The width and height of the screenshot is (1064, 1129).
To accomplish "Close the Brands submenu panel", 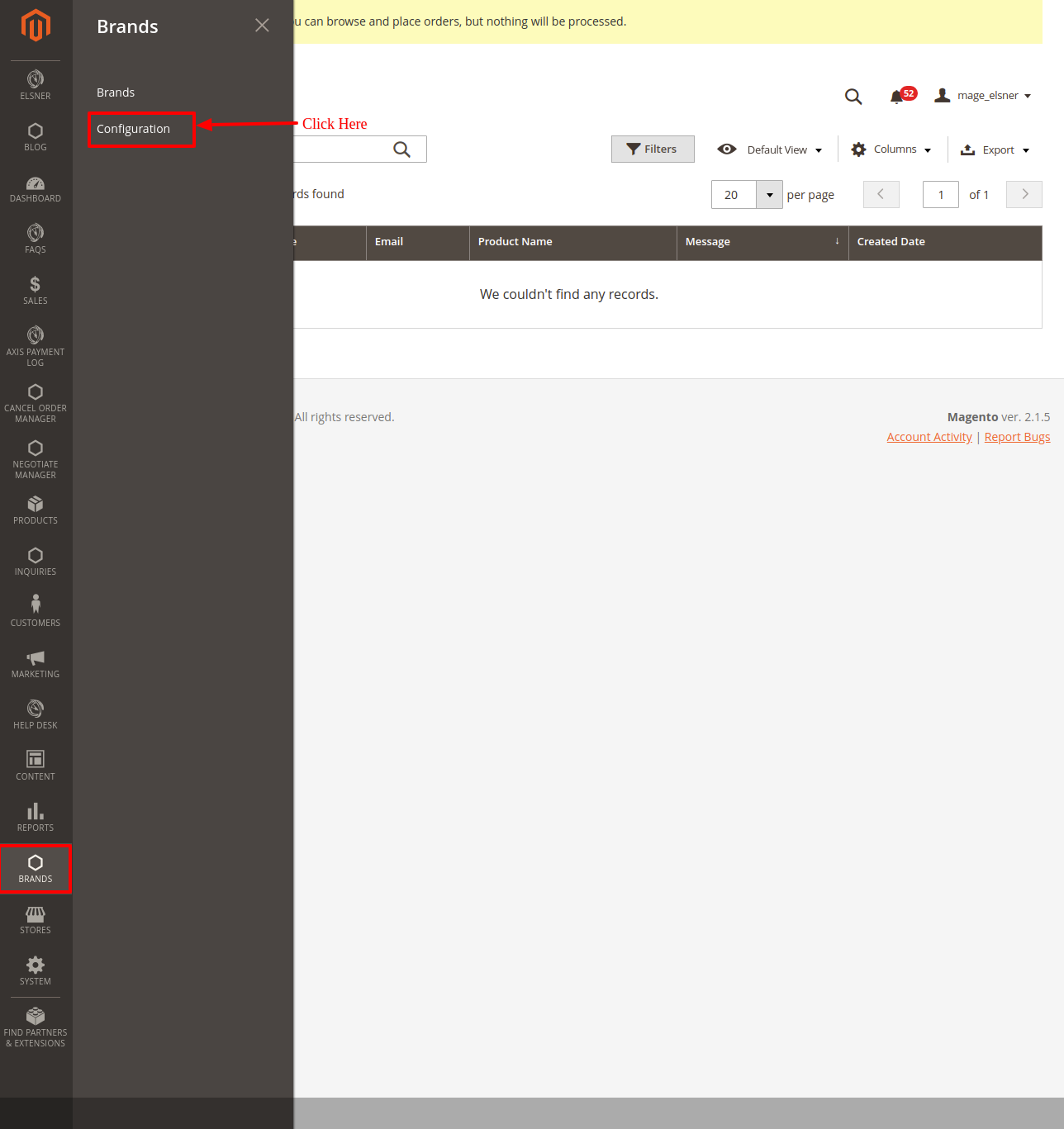I will point(262,26).
